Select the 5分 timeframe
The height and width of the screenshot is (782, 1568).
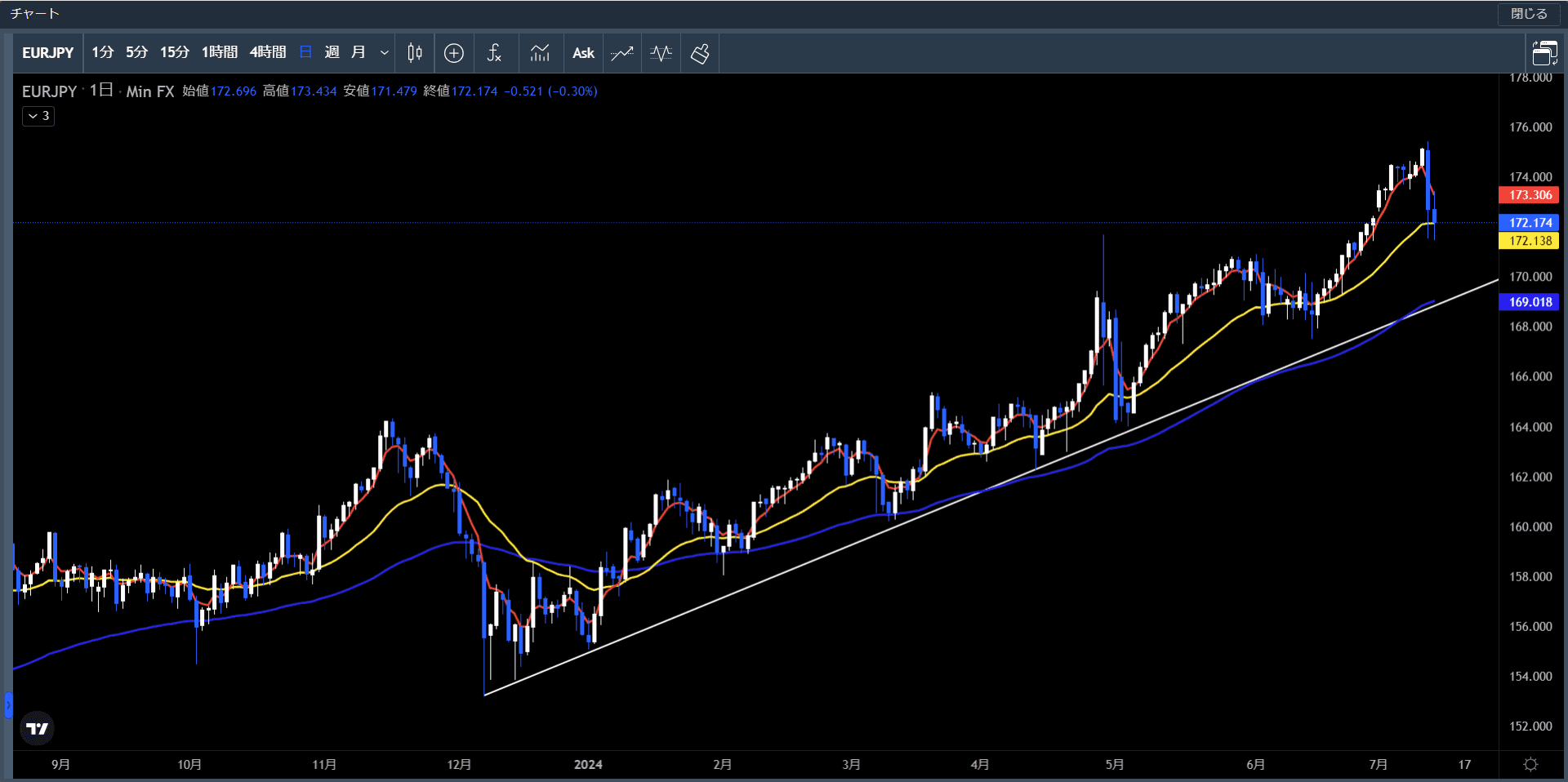(x=136, y=52)
